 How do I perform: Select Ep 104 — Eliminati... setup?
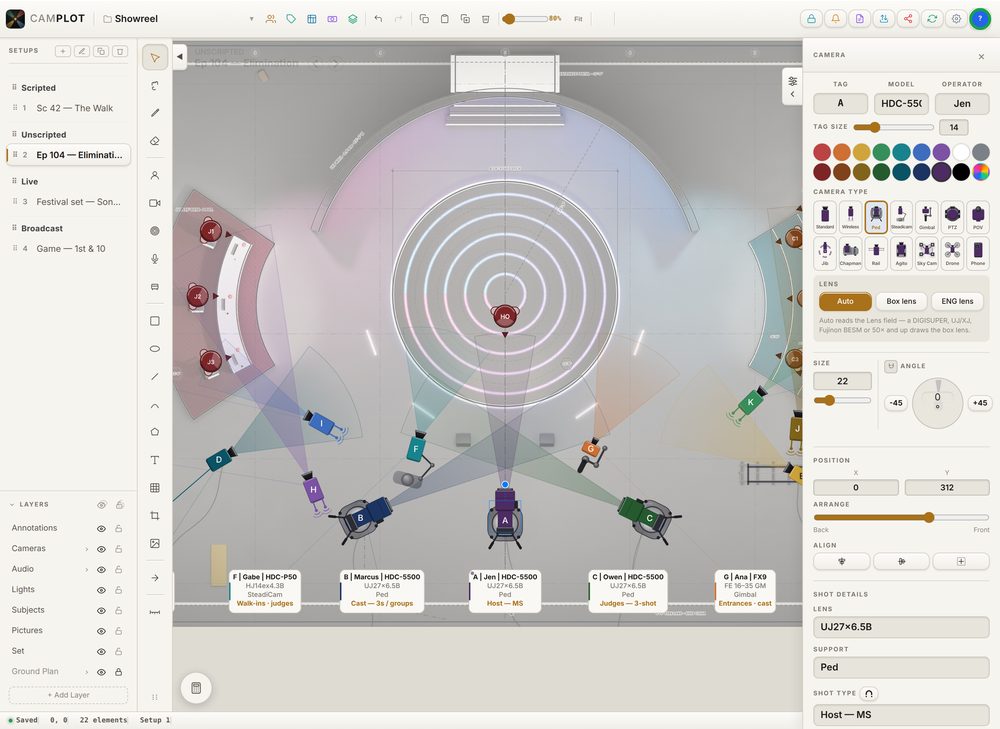pos(69,155)
